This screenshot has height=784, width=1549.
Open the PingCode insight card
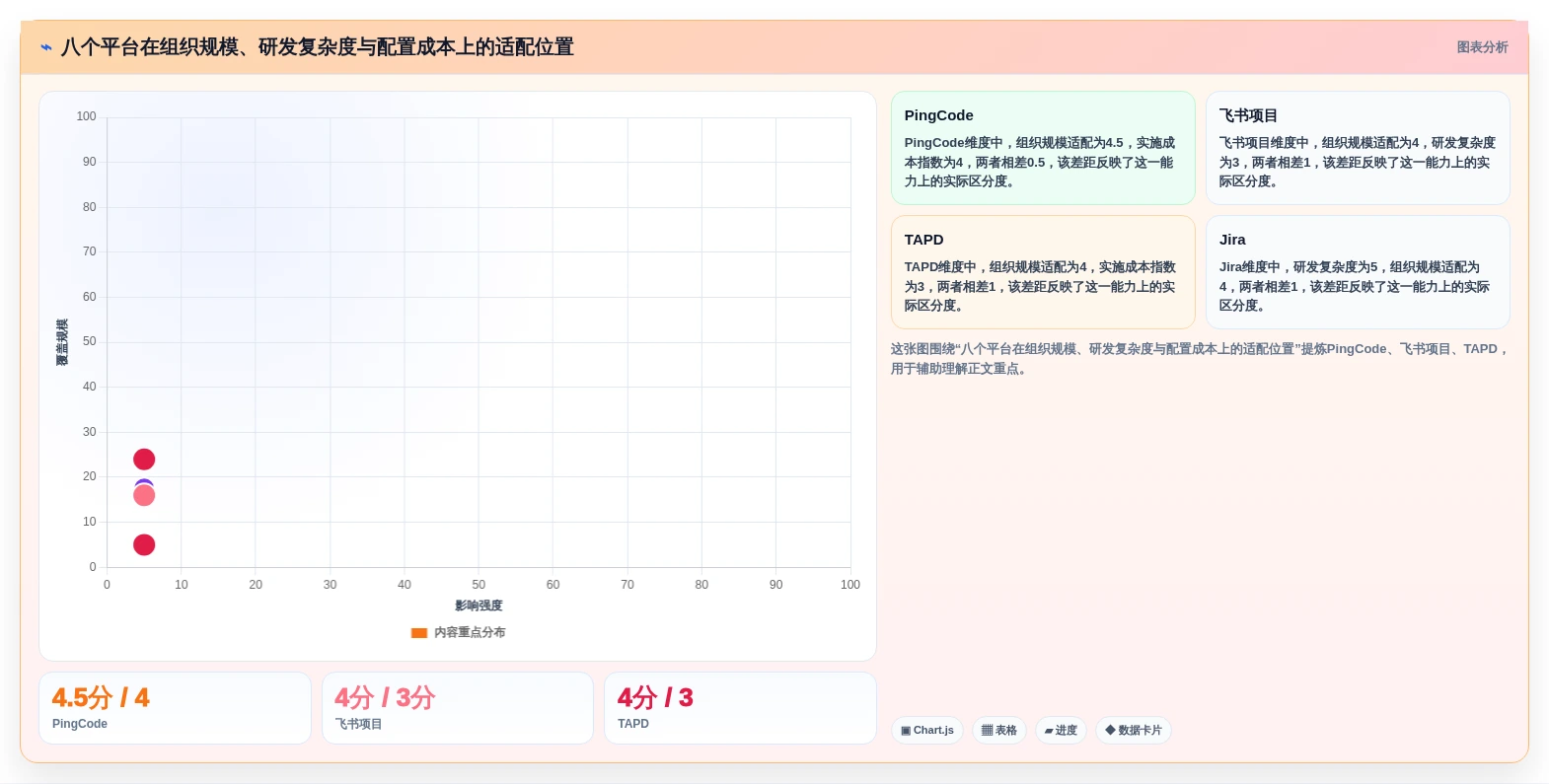pos(1043,148)
